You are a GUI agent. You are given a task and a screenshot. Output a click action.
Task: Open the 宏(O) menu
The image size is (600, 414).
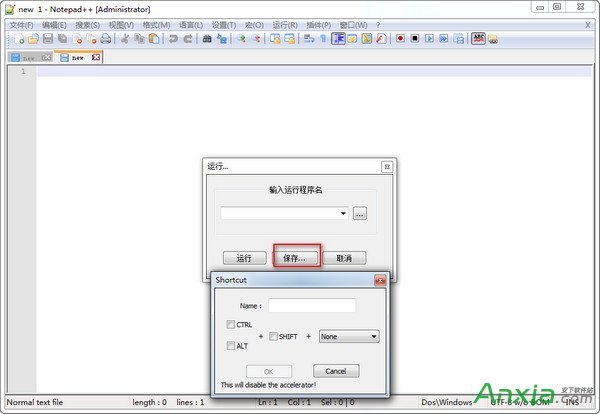[x=254, y=25]
